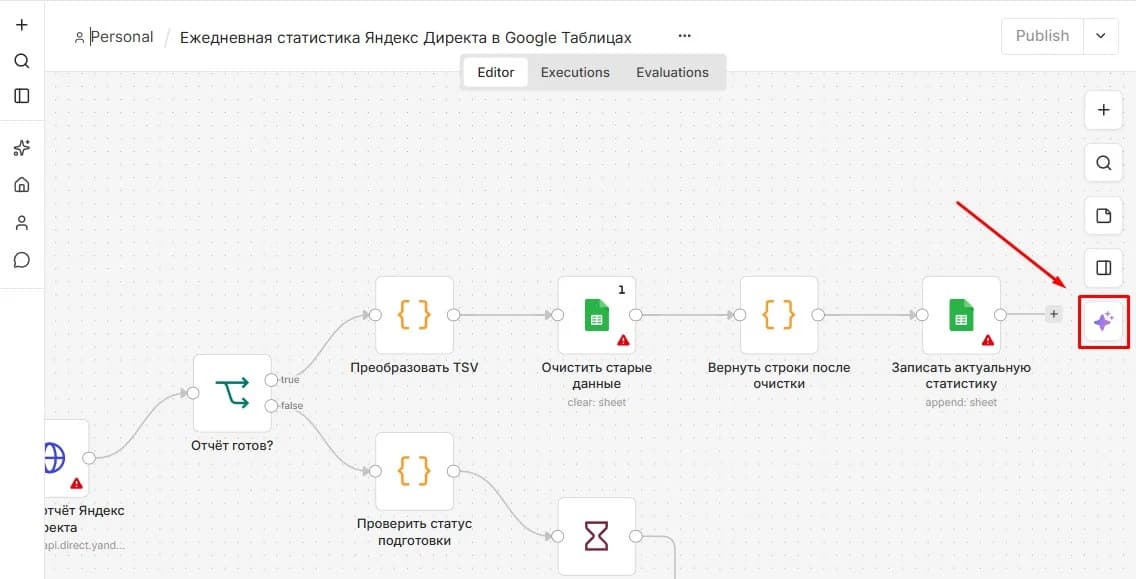The image size is (1136, 579).
Task: Click warning triangle on the HTTP globe node
Action: [76, 483]
